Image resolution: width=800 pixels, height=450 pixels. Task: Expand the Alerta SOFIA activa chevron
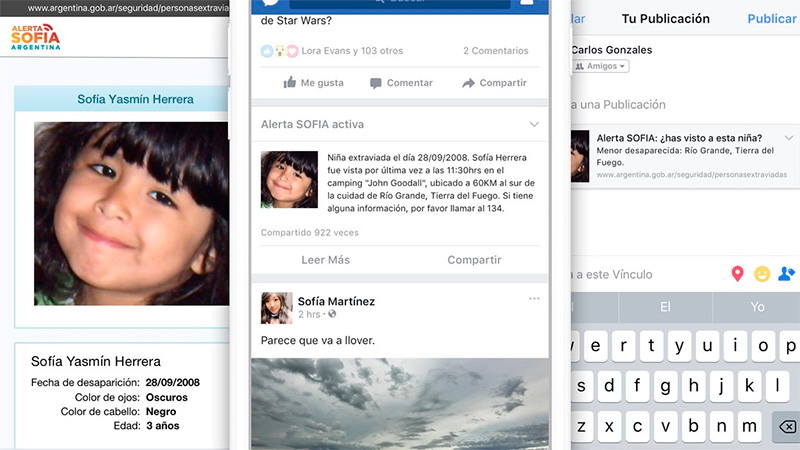coord(534,124)
